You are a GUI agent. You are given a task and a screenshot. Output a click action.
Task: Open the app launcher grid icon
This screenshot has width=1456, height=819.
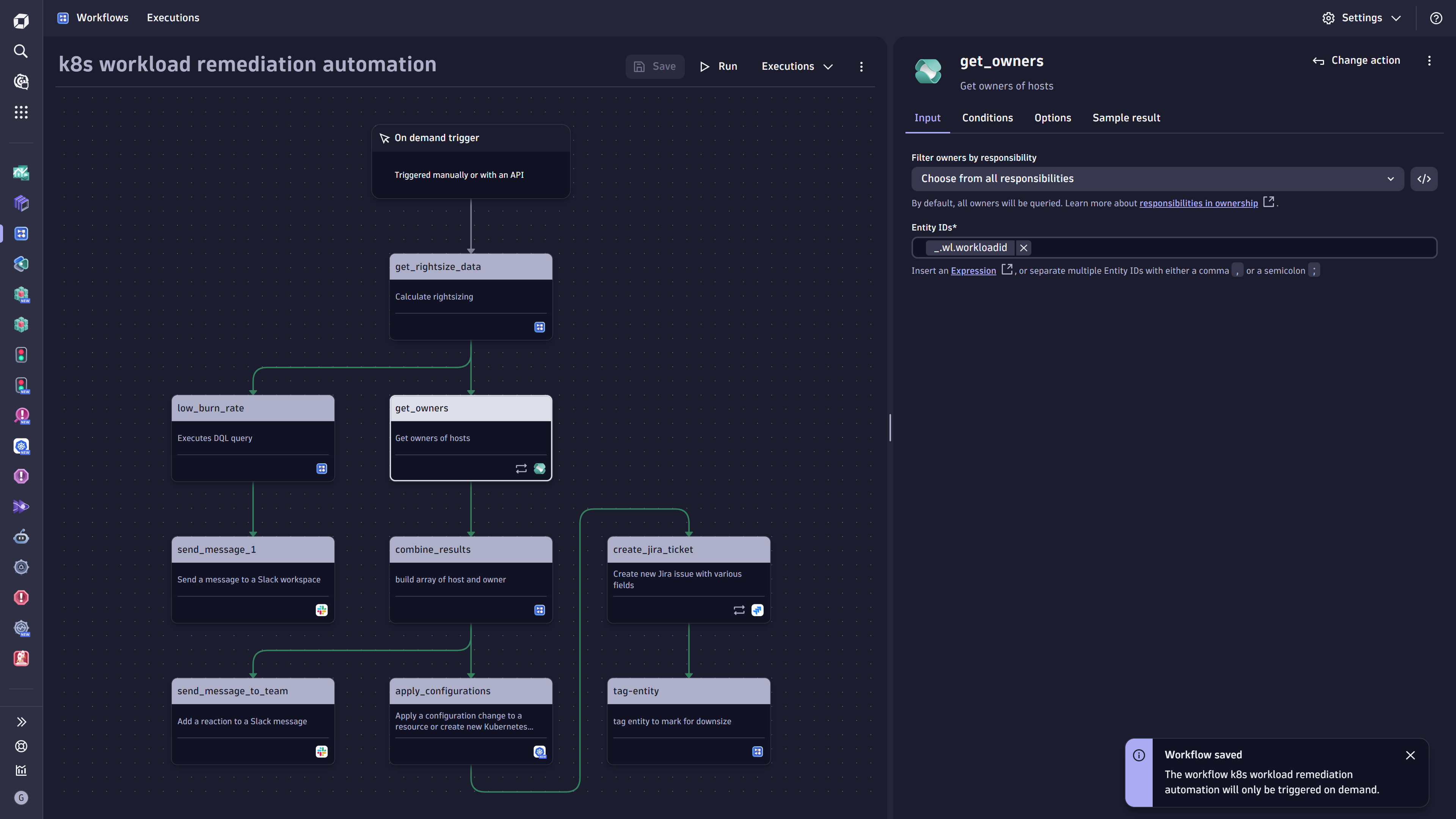tap(21, 112)
